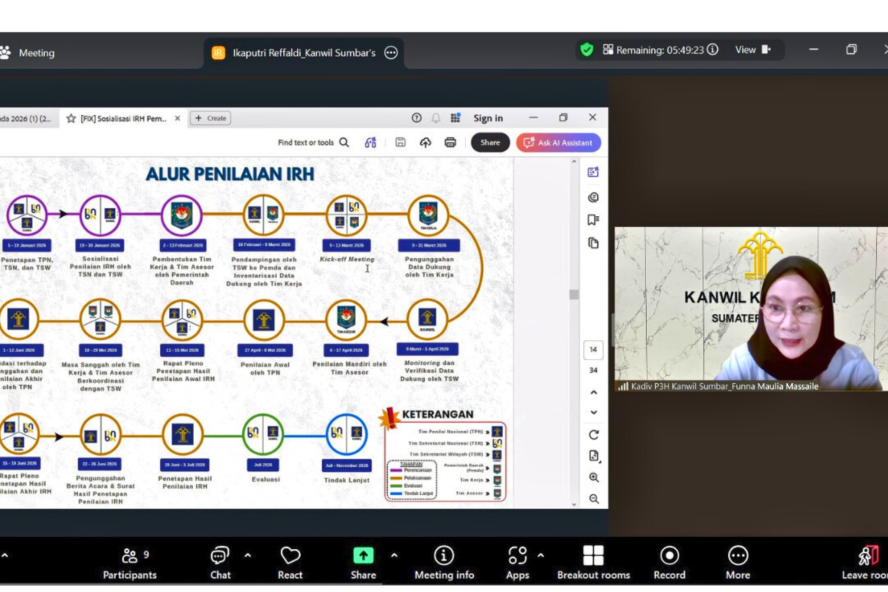Screen dimensions: 888x592
Task: Open the Apps menu in Zoom toolbar
Action: [x=517, y=560]
